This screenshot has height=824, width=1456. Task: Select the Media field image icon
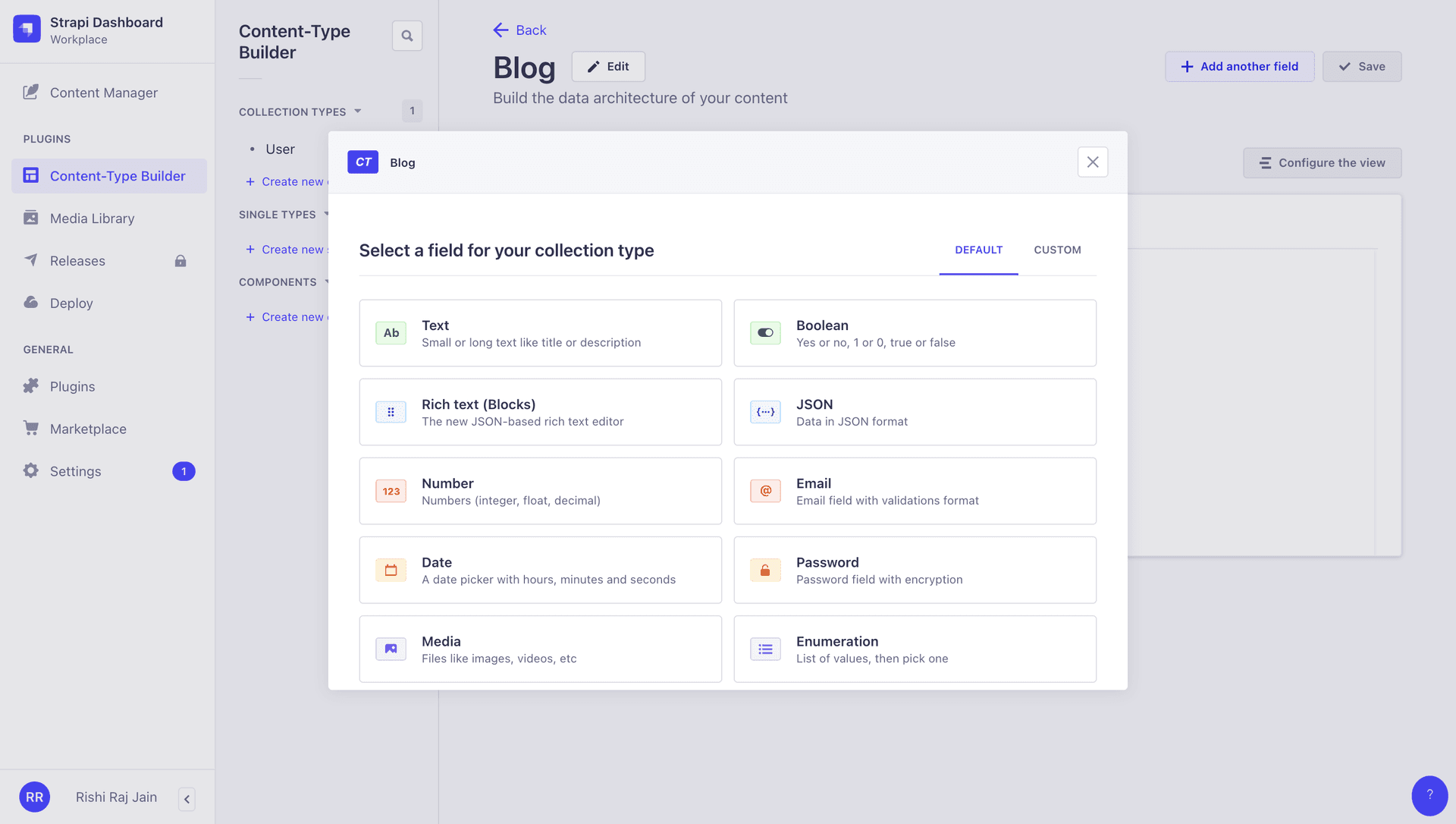tap(391, 649)
